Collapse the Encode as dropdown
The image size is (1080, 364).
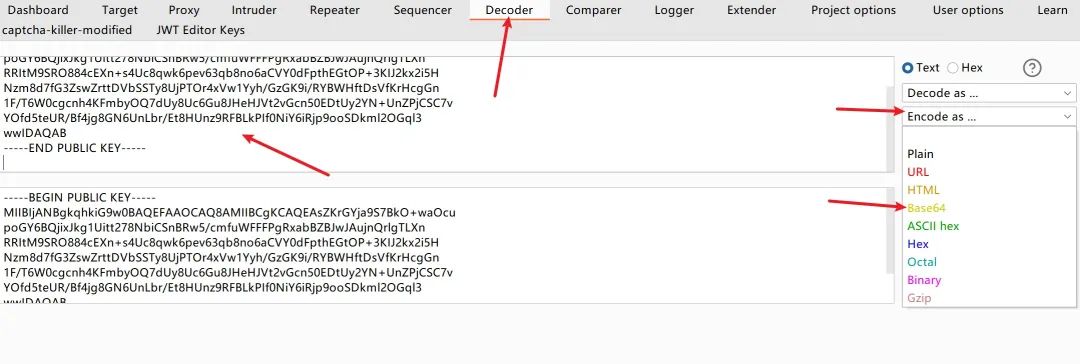(989, 117)
